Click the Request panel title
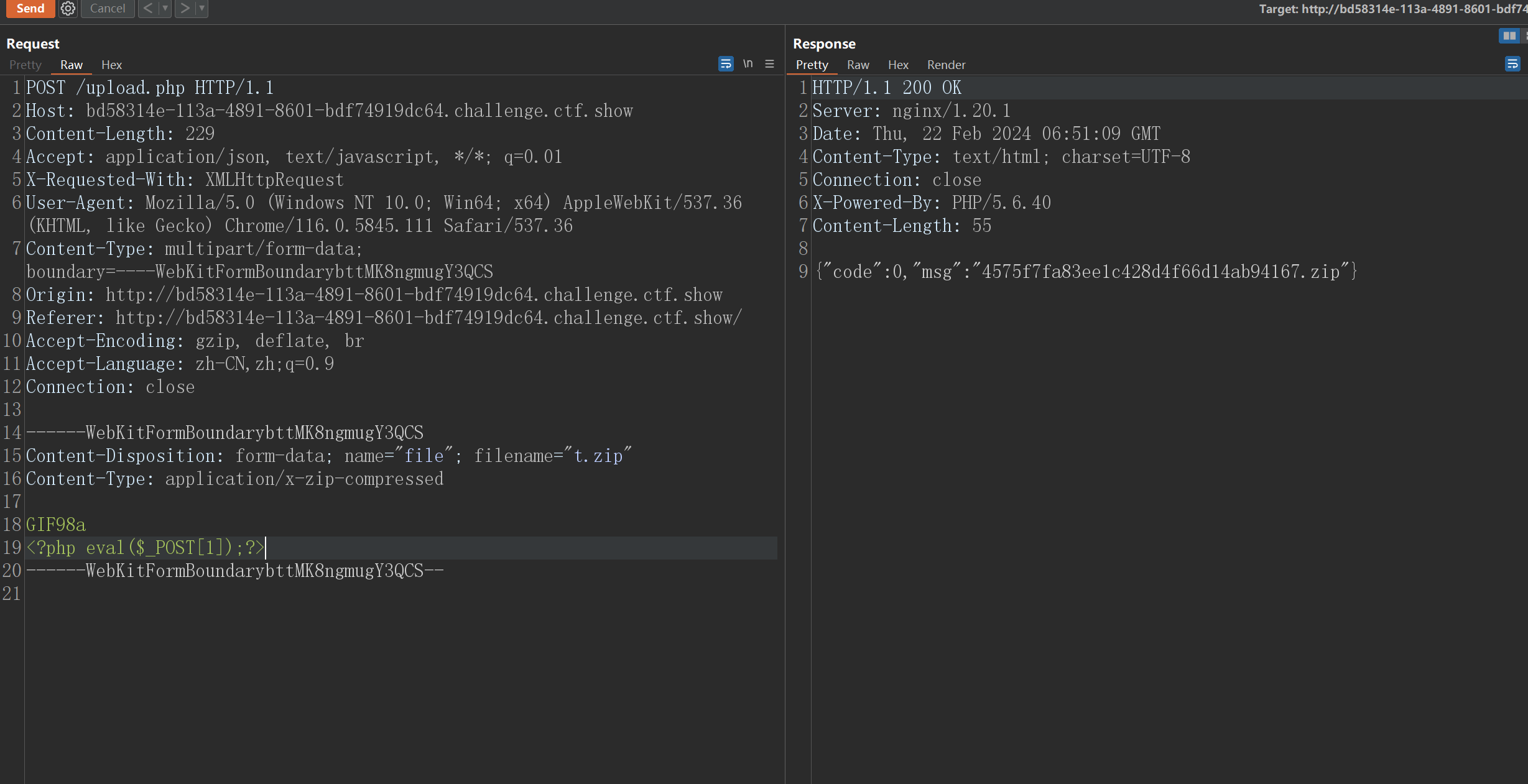This screenshot has height=784, width=1528. 33,44
